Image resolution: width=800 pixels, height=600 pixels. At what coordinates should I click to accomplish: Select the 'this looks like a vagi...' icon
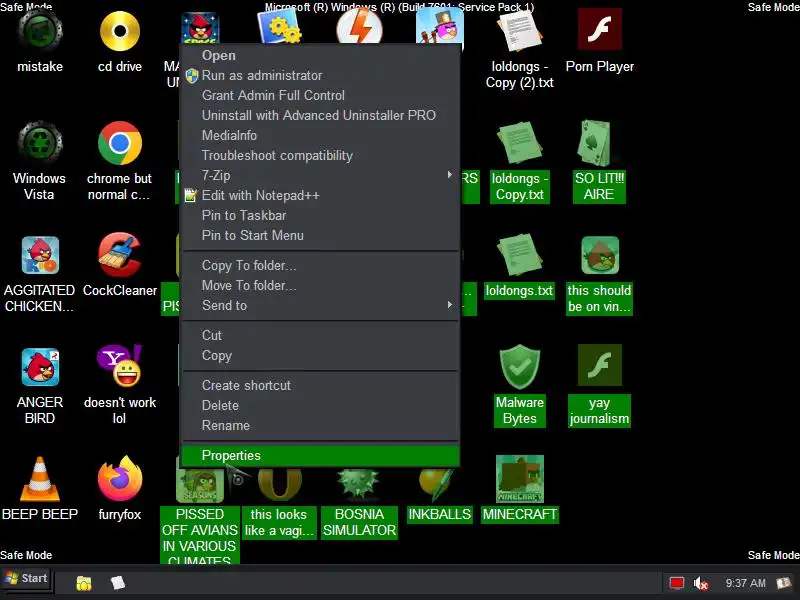[x=280, y=485]
